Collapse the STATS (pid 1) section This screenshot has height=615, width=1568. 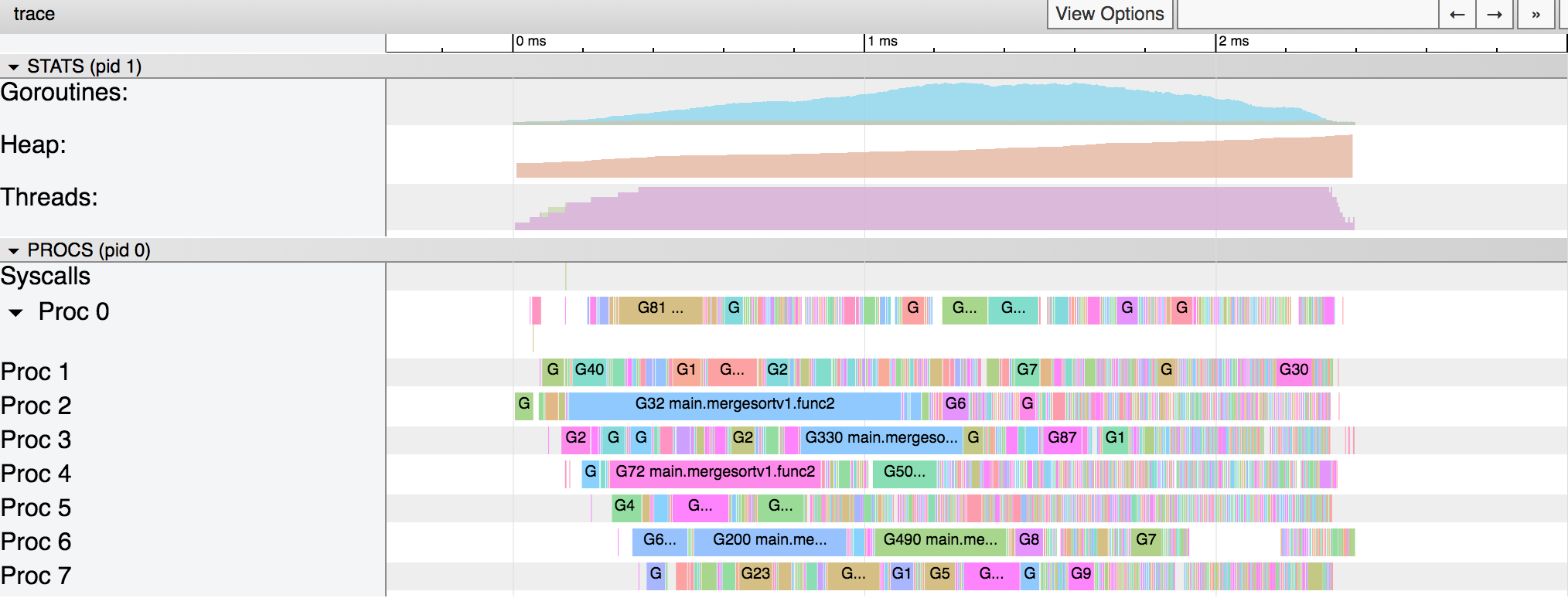(x=13, y=67)
